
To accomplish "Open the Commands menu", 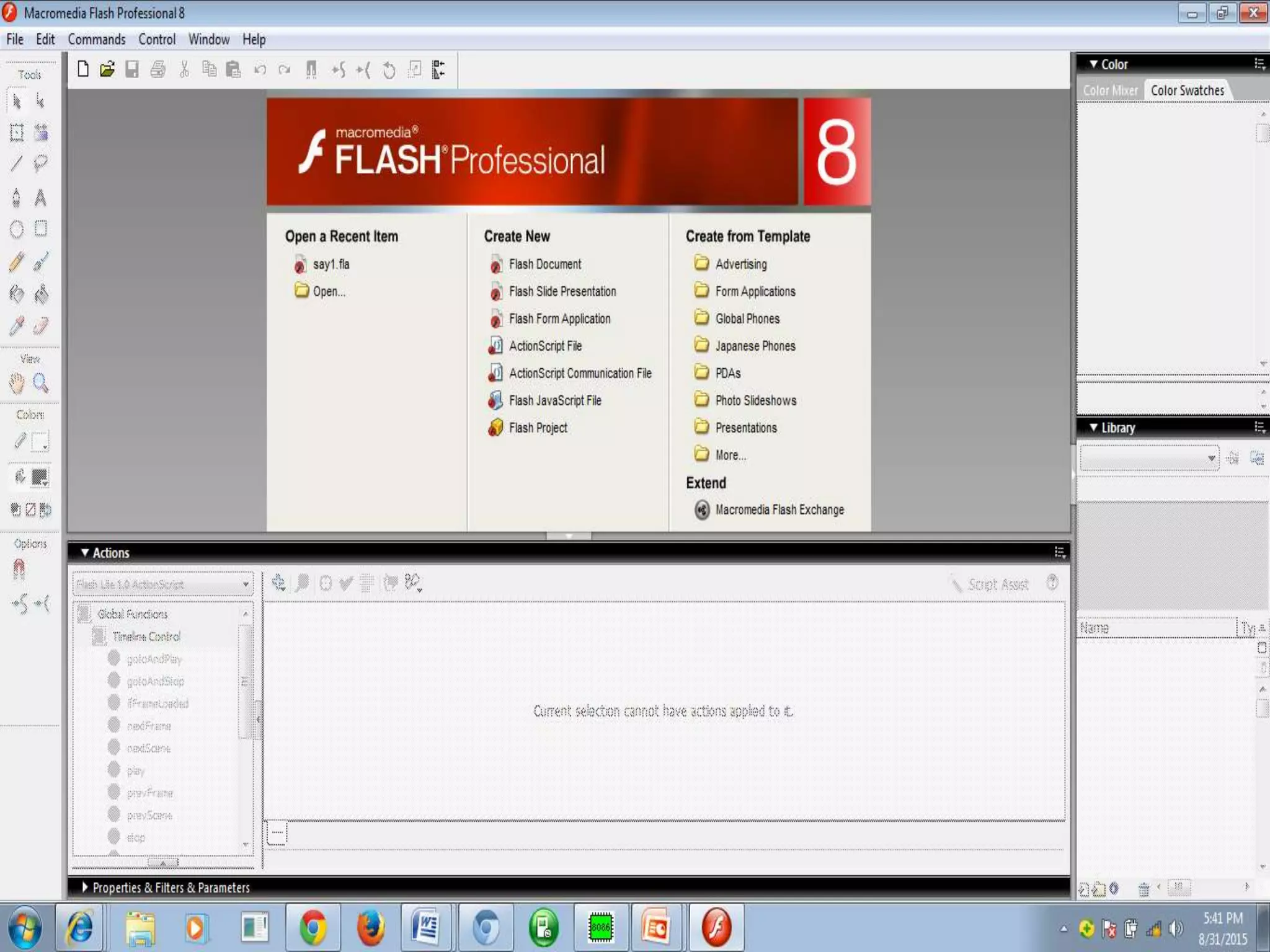I will [96, 40].
